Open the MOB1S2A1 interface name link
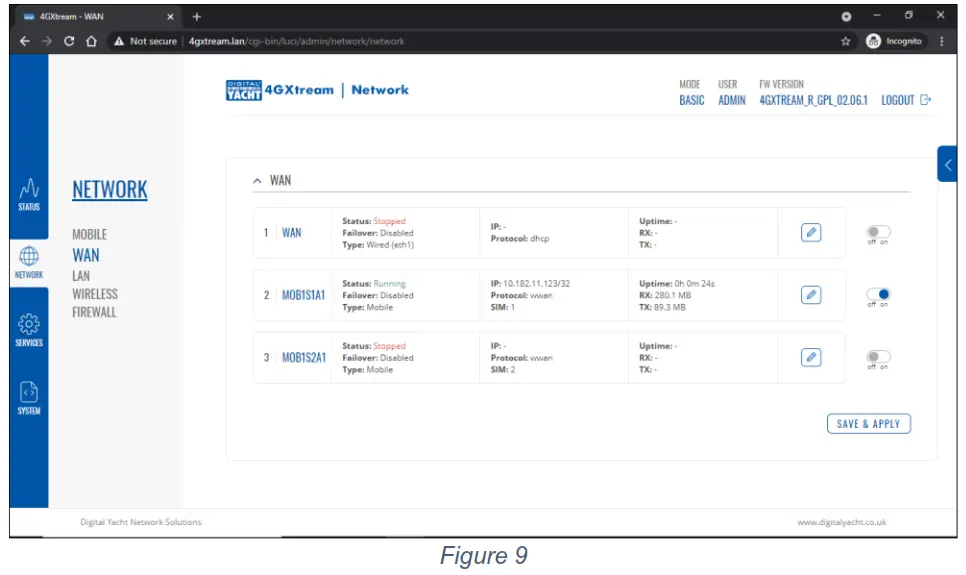 tap(303, 357)
